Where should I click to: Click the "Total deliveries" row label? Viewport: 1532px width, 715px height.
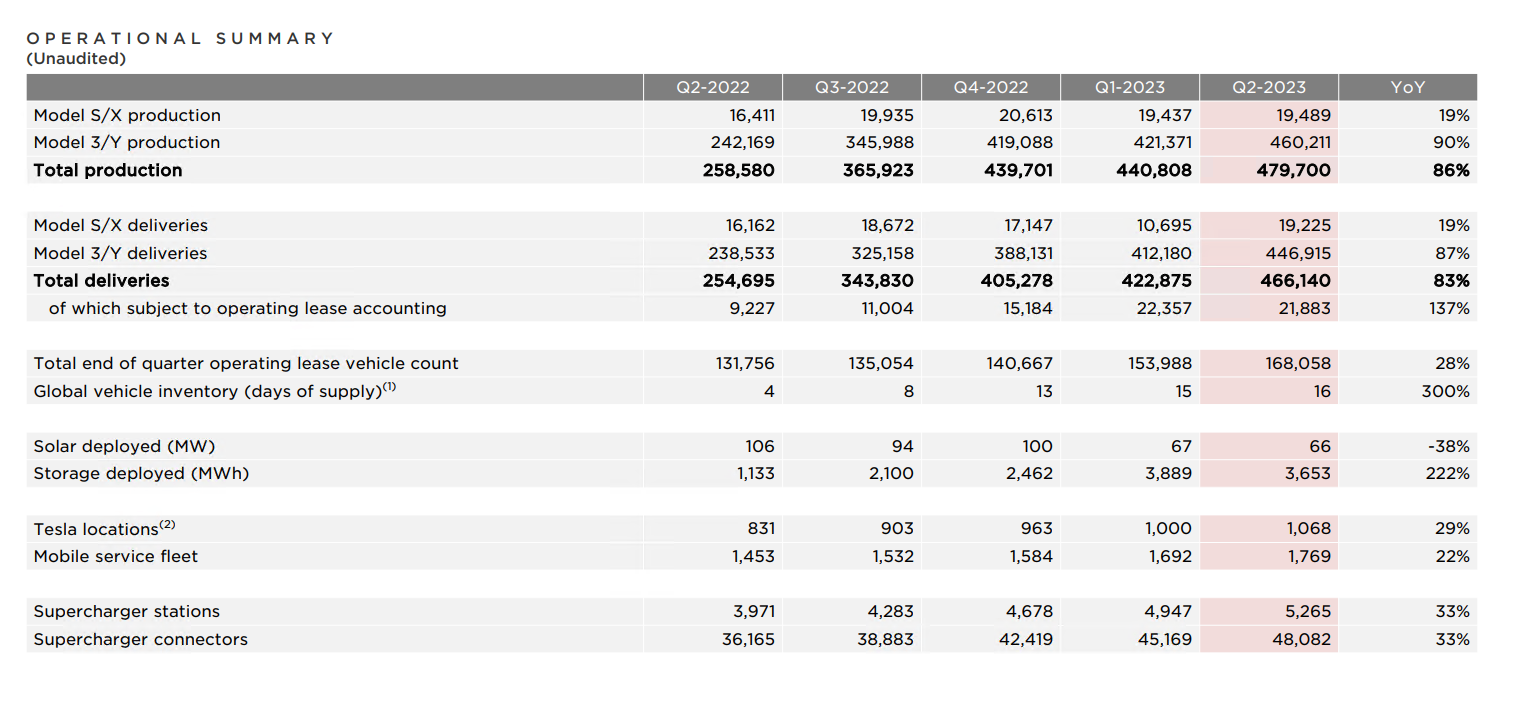coord(101,281)
